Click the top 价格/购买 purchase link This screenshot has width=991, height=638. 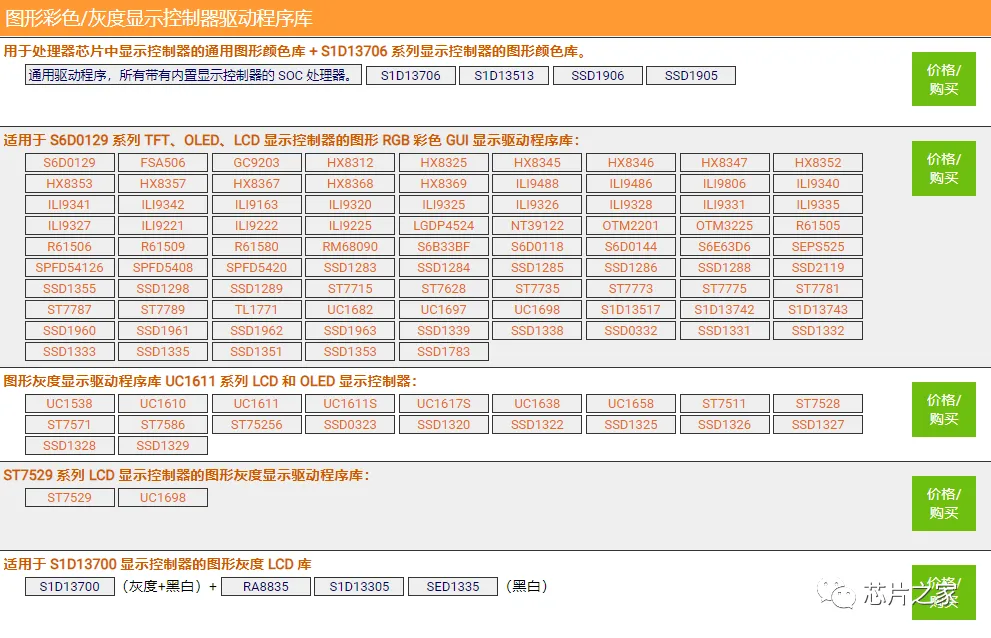point(943,79)
